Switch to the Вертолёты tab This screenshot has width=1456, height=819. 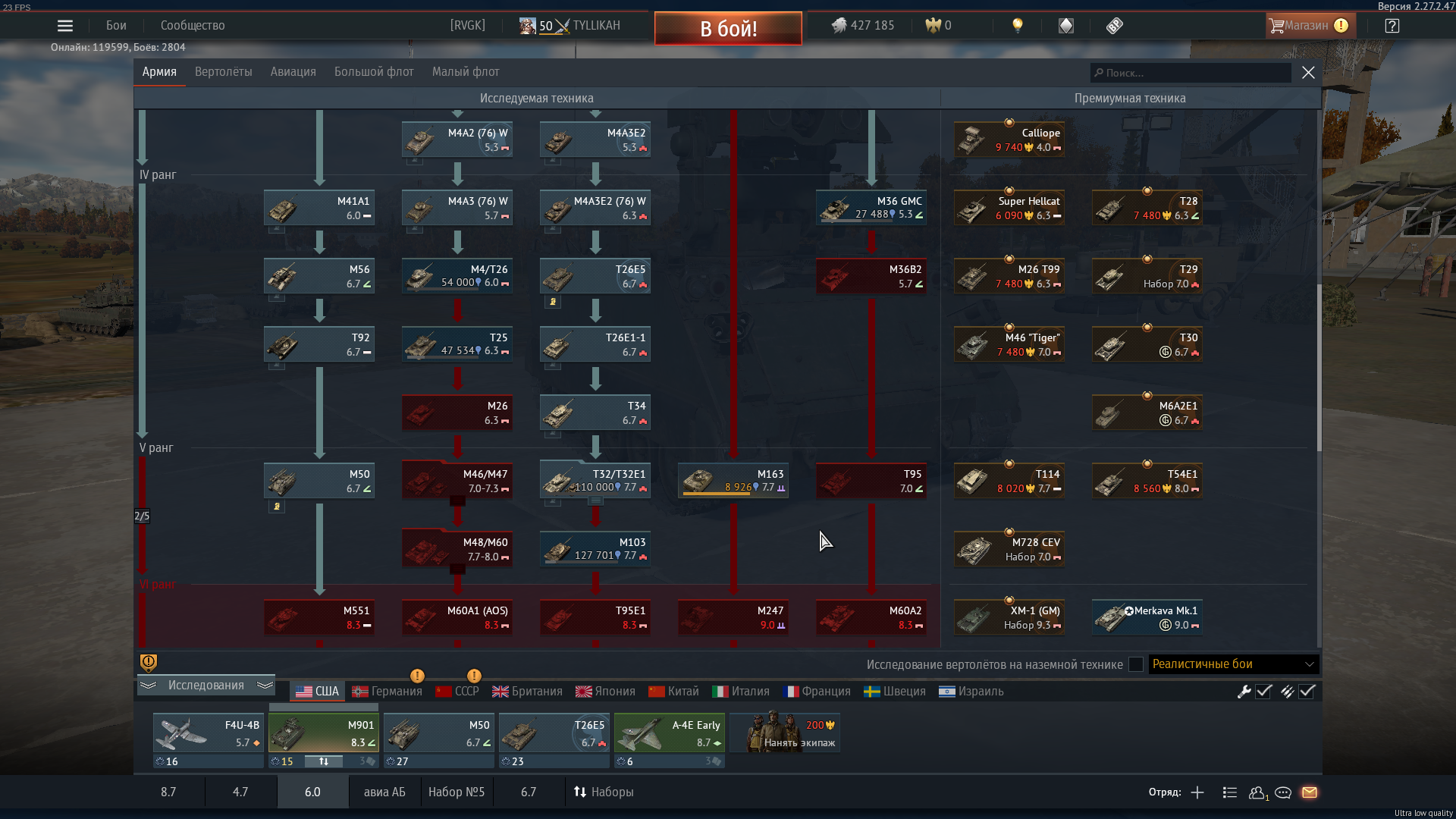(224, 72)
